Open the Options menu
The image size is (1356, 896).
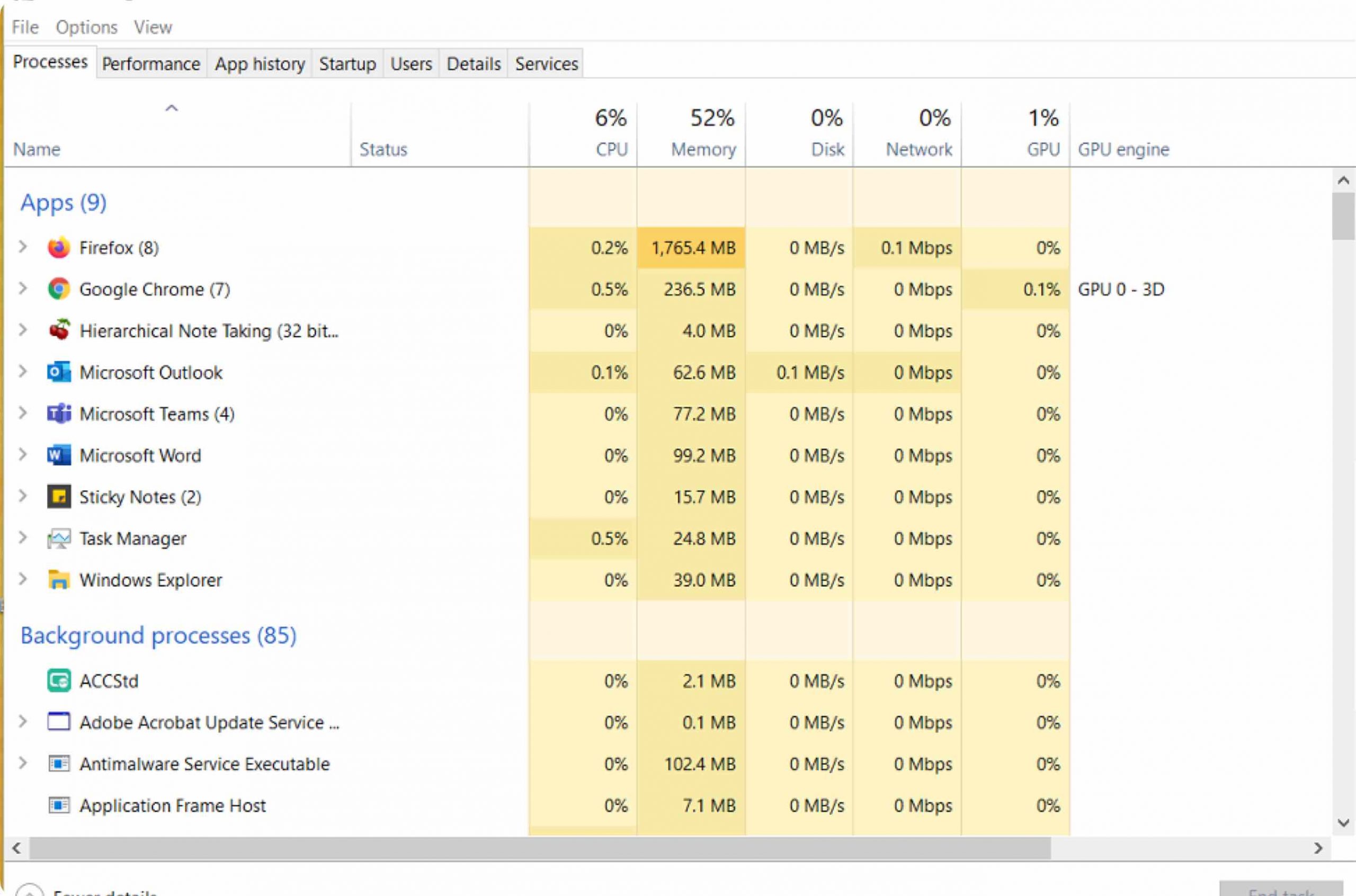click(86, 27)
